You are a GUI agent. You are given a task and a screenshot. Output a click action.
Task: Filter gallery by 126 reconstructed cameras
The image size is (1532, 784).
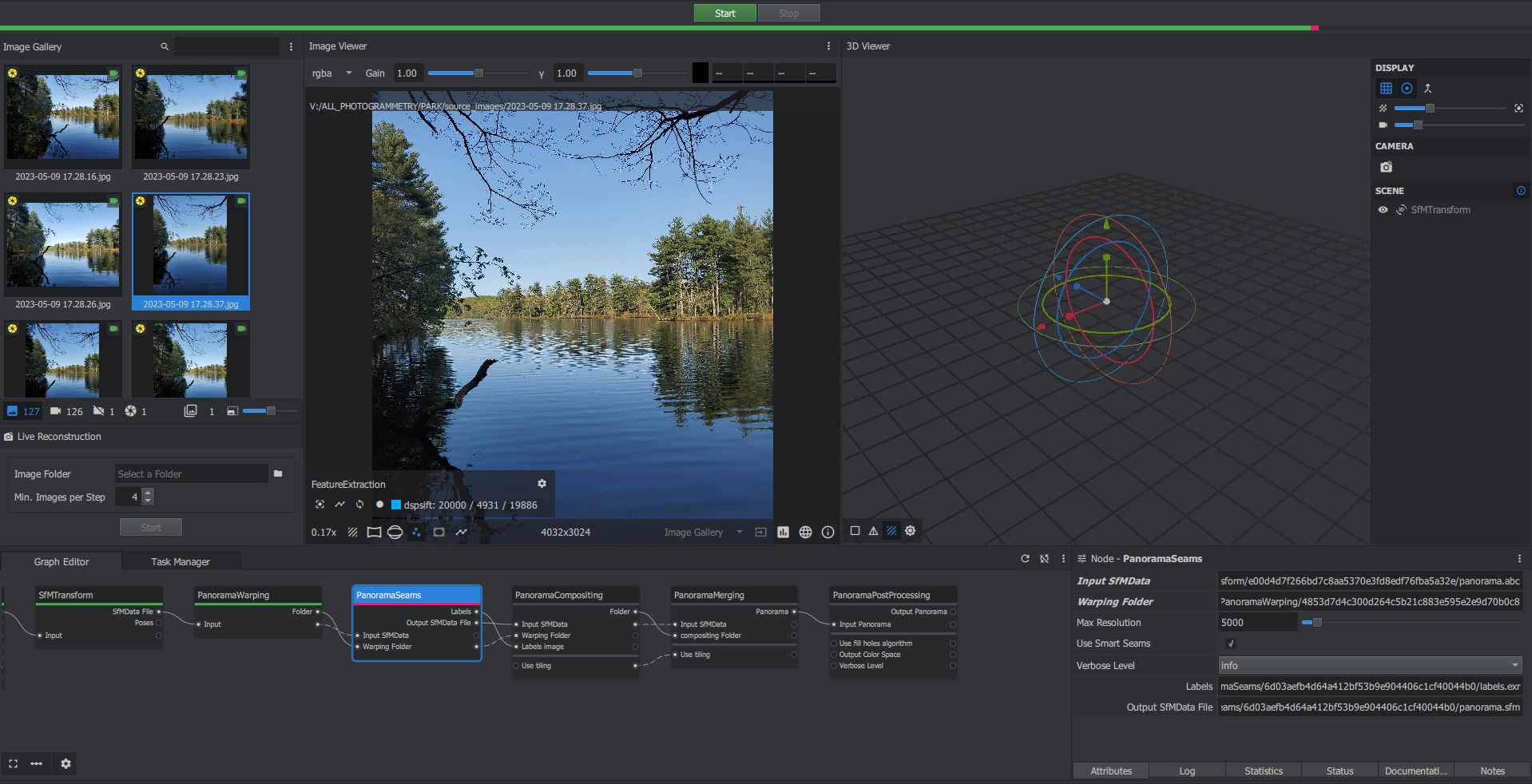66,411
